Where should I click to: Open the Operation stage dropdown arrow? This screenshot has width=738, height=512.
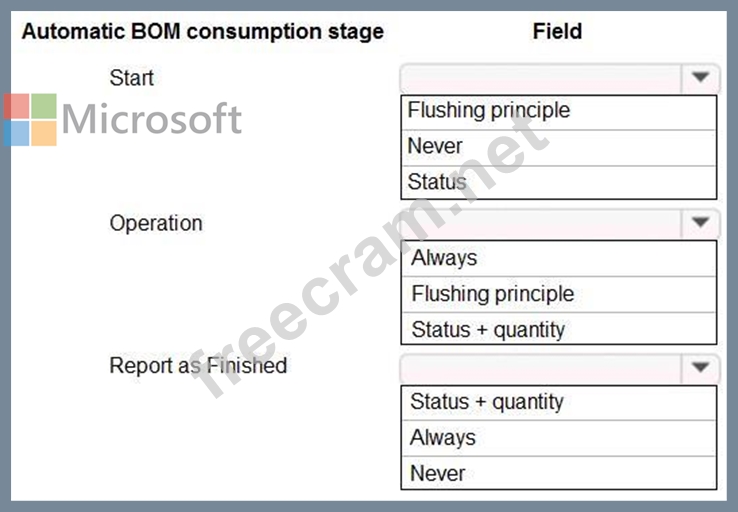pos(700,222)
